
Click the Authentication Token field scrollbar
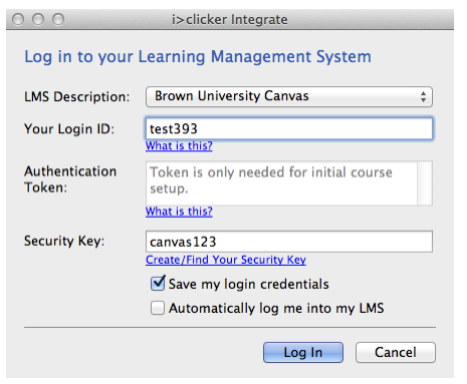click(425, 183)
